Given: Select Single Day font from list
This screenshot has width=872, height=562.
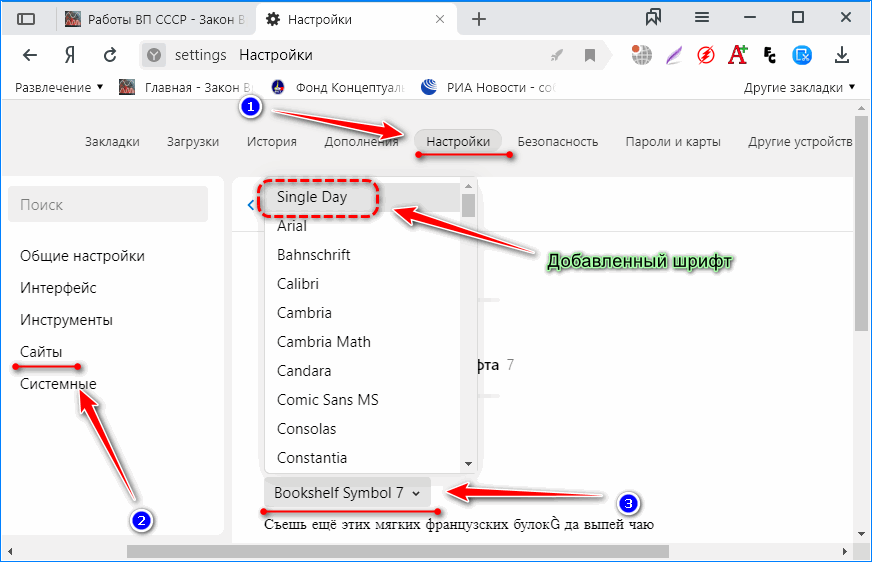Looking at the screenshot, I should point(312,197).
